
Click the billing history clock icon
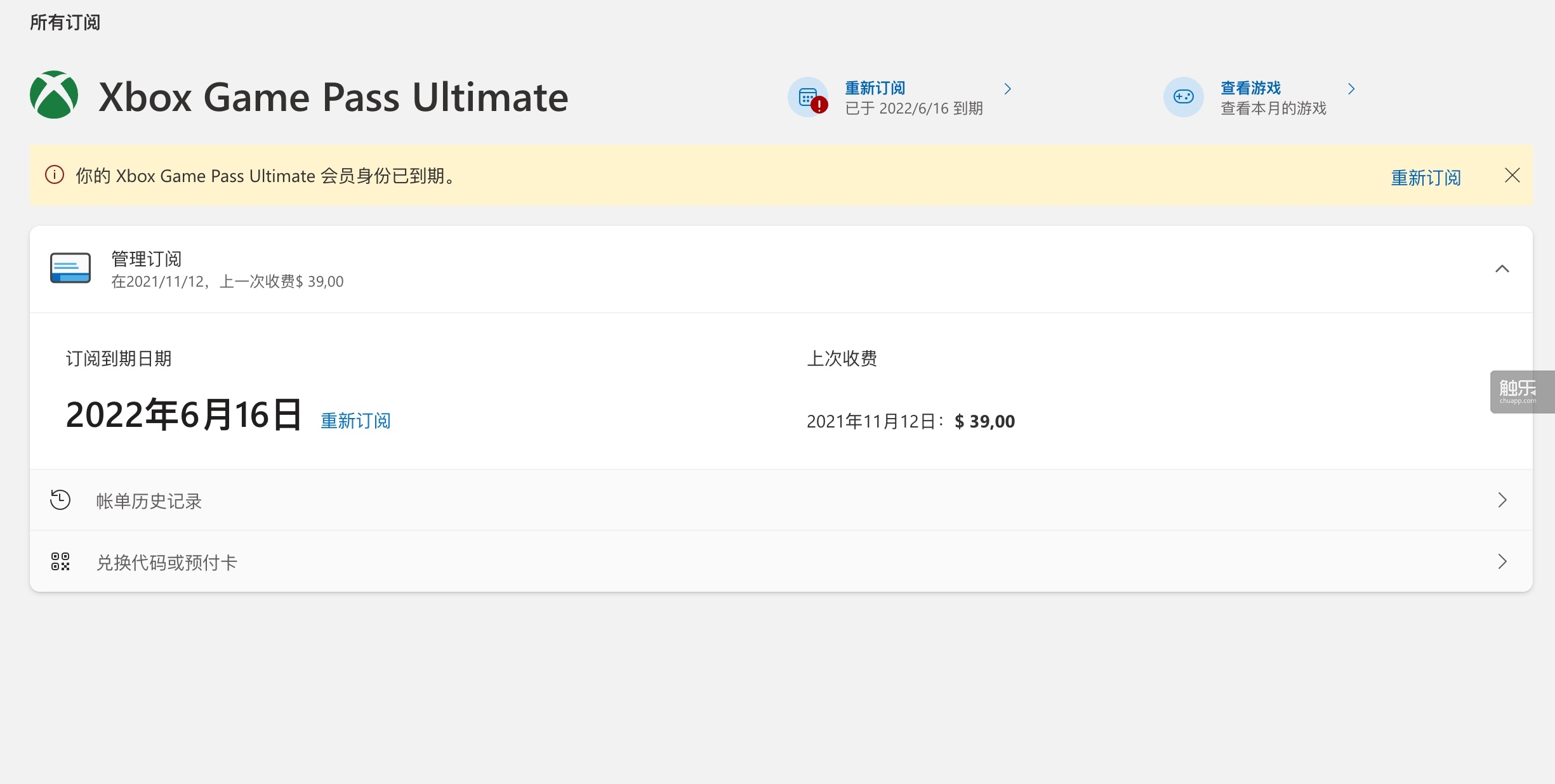coord(60,500)
